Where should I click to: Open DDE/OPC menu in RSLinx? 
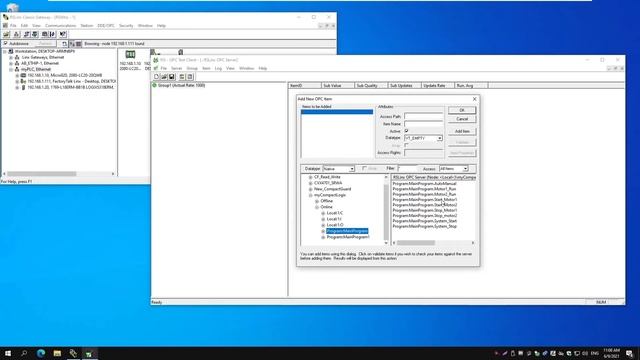click(x=106, y=26)
